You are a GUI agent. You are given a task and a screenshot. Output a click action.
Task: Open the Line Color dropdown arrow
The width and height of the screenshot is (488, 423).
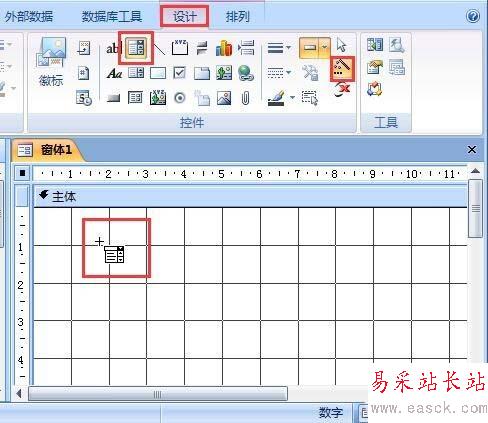(x=292, y=97)
